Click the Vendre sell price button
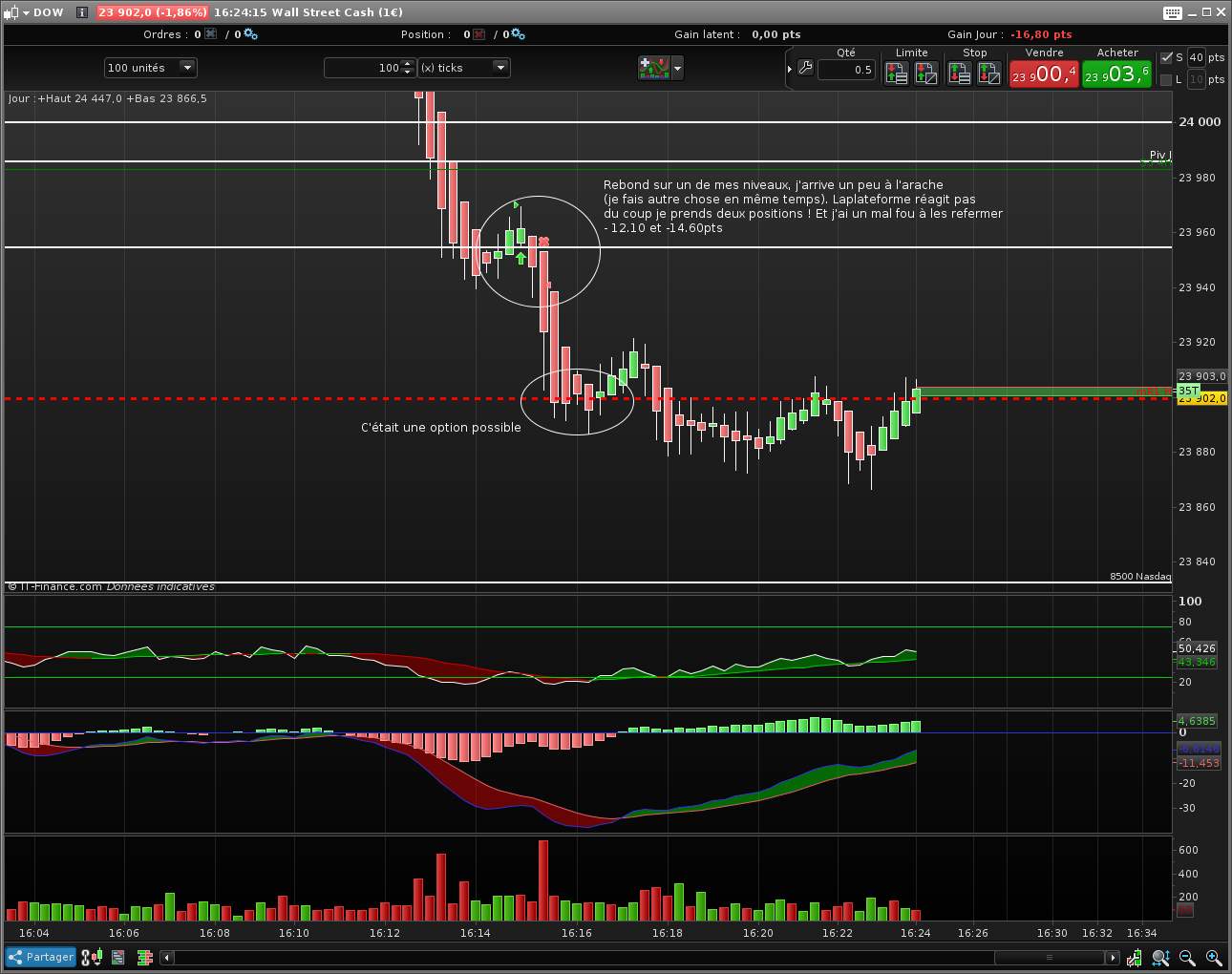 click(x=1044, y=74)
